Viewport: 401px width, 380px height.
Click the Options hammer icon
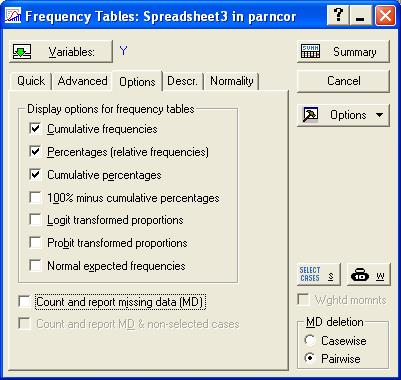pyautogui.click(x=310, y=115)
